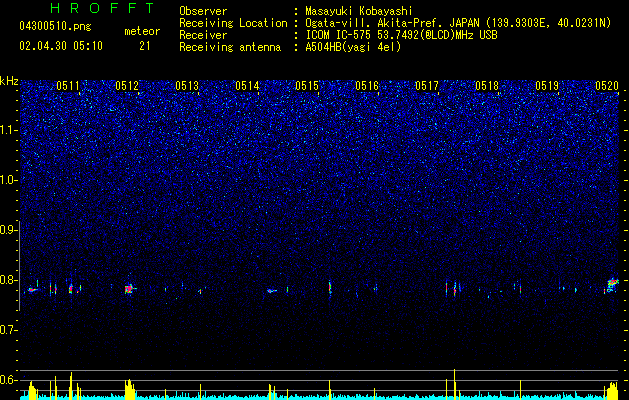Click the 0.8 frequency axis label
This screenshot has height=400, width=629.
8,280
